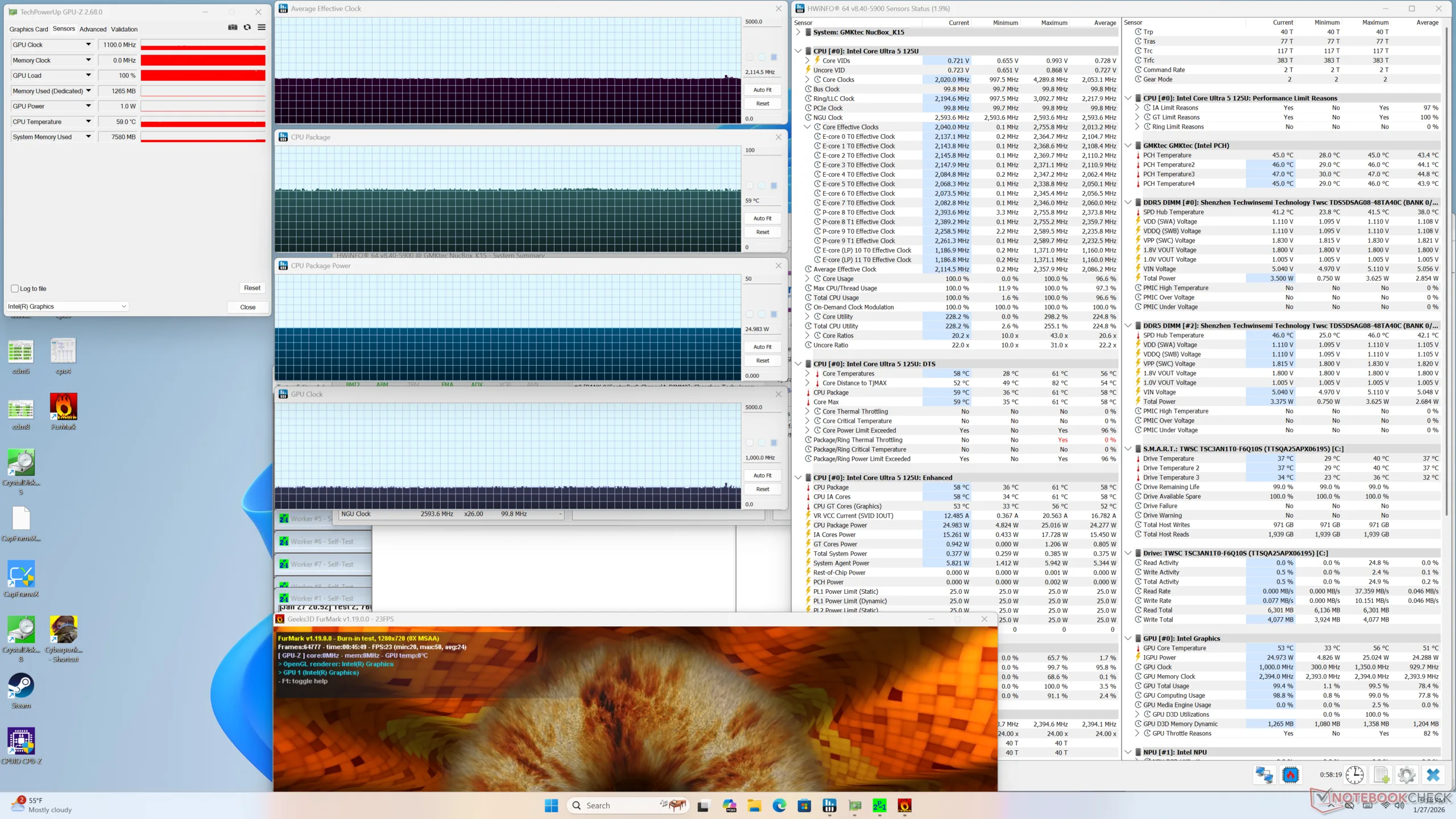
Task: Click GPU-Z refresh icon
Action: click(247, 27)
